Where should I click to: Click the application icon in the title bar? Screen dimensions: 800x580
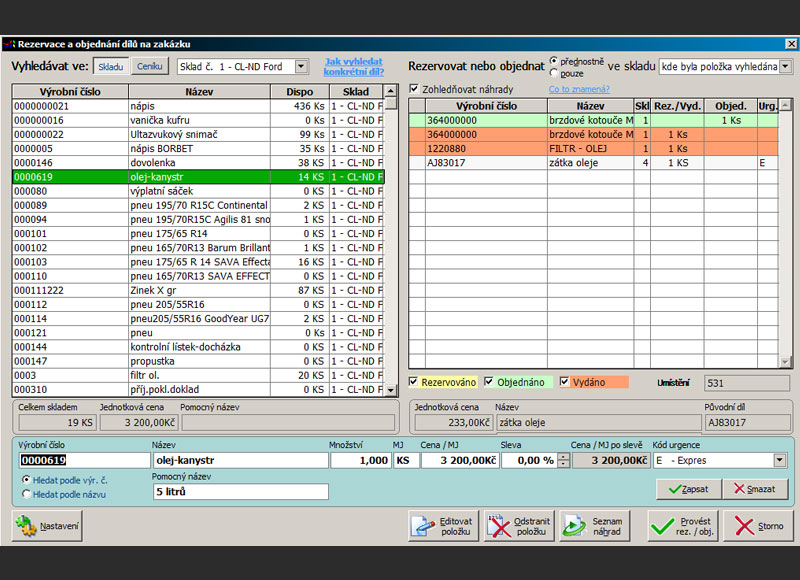click(9, 44)
